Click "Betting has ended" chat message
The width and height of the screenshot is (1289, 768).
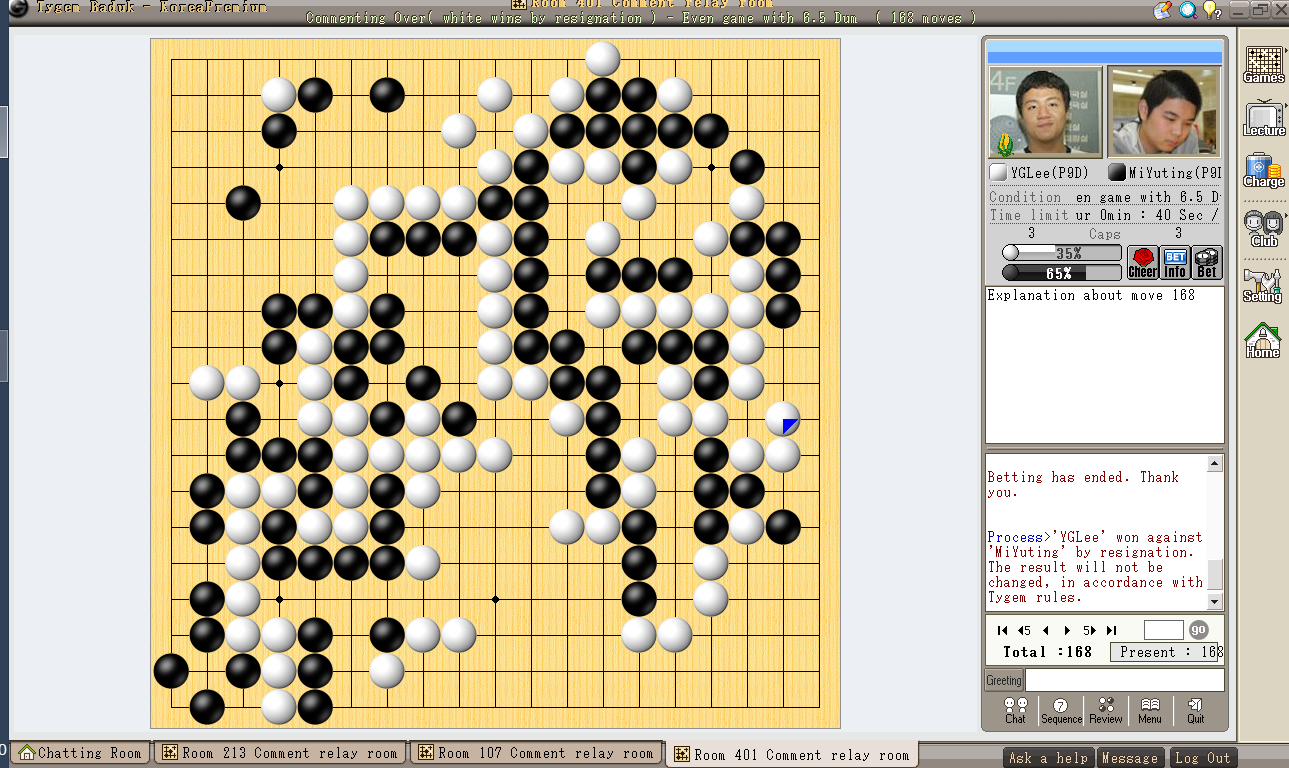point(1083,485)
